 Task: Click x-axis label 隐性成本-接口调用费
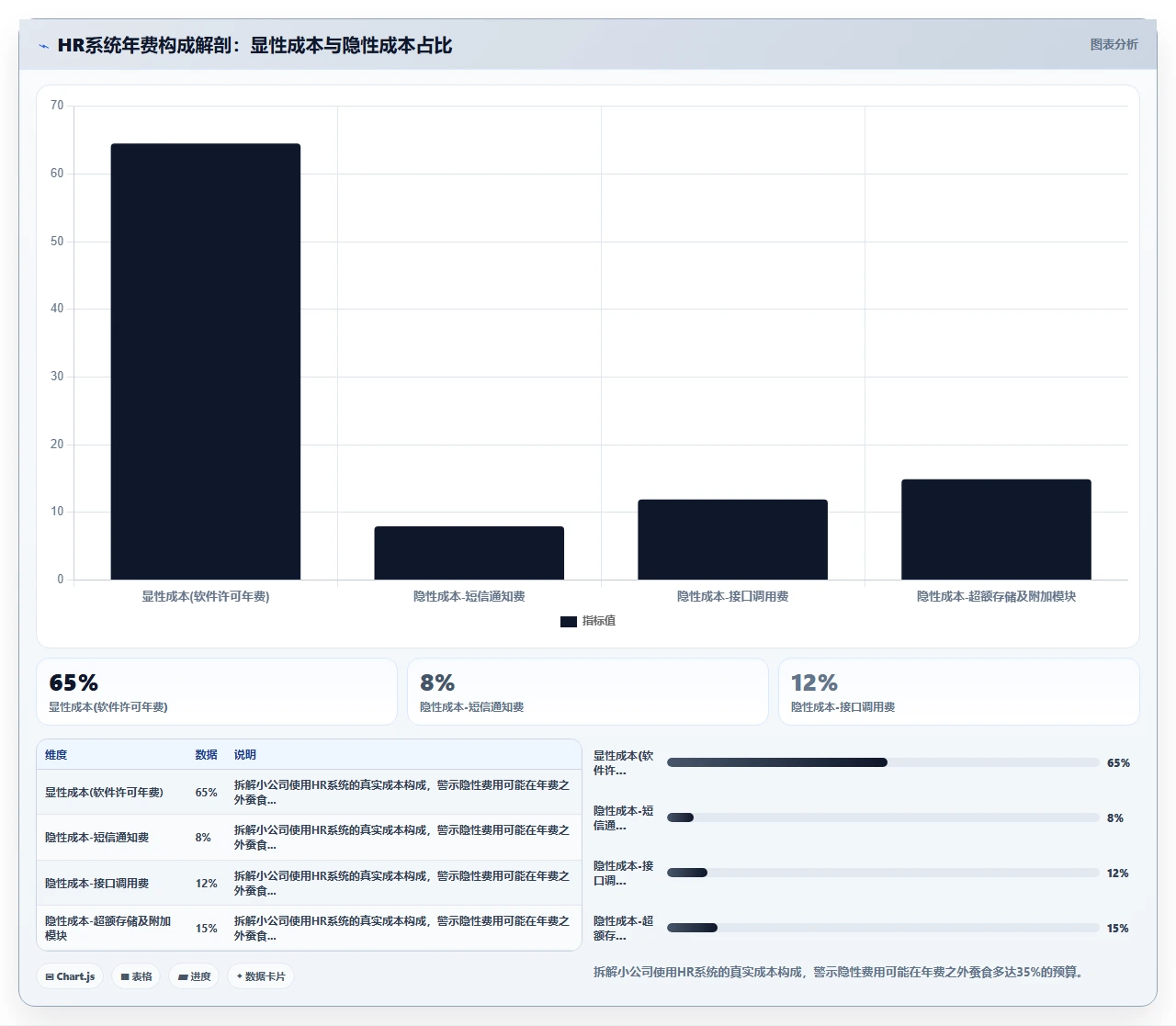click(732, 596)
